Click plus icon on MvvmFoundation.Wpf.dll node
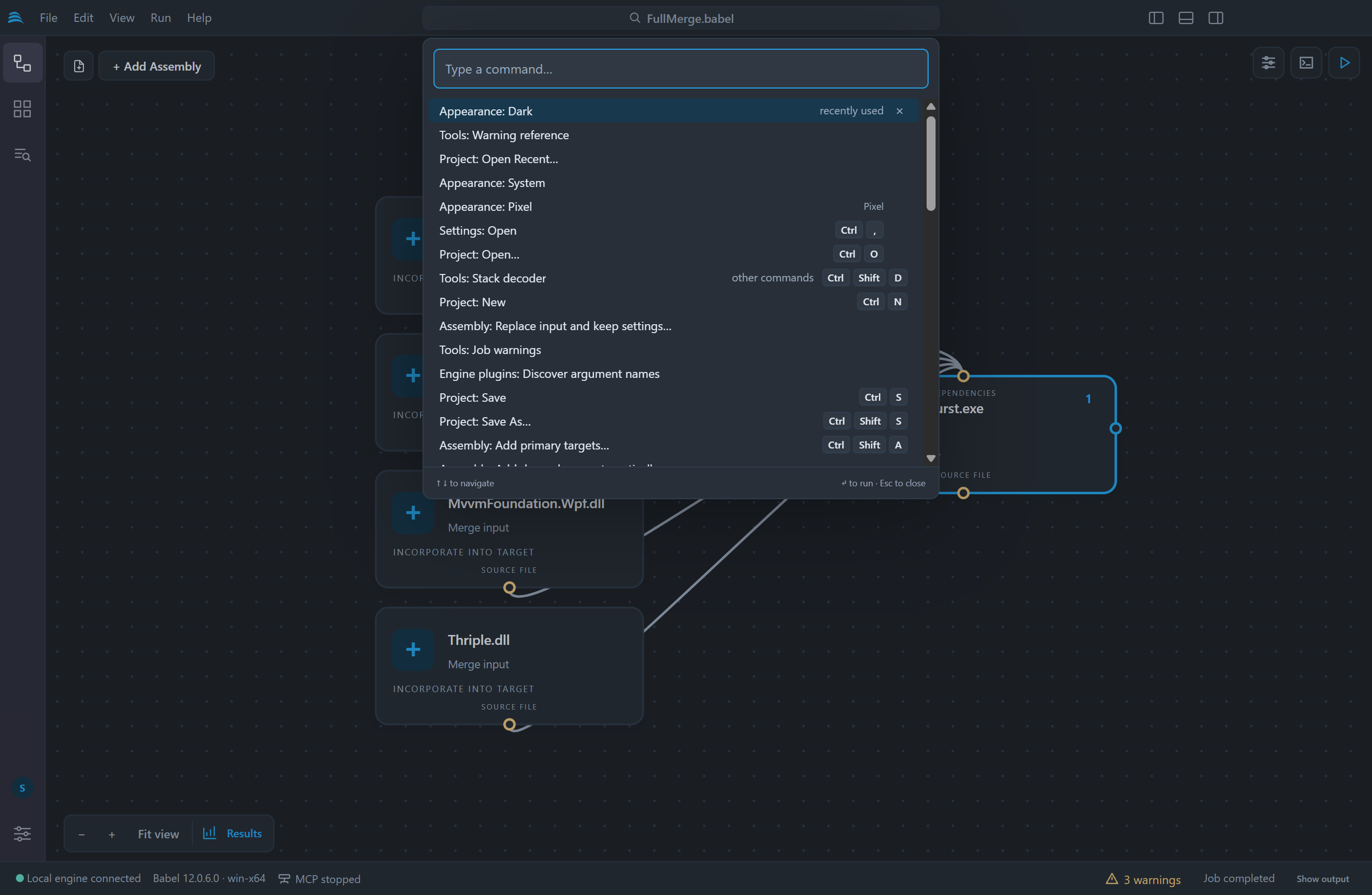The width and height of the screenshot is (1372, 895). pyautogui.click(x=413, y=513)
